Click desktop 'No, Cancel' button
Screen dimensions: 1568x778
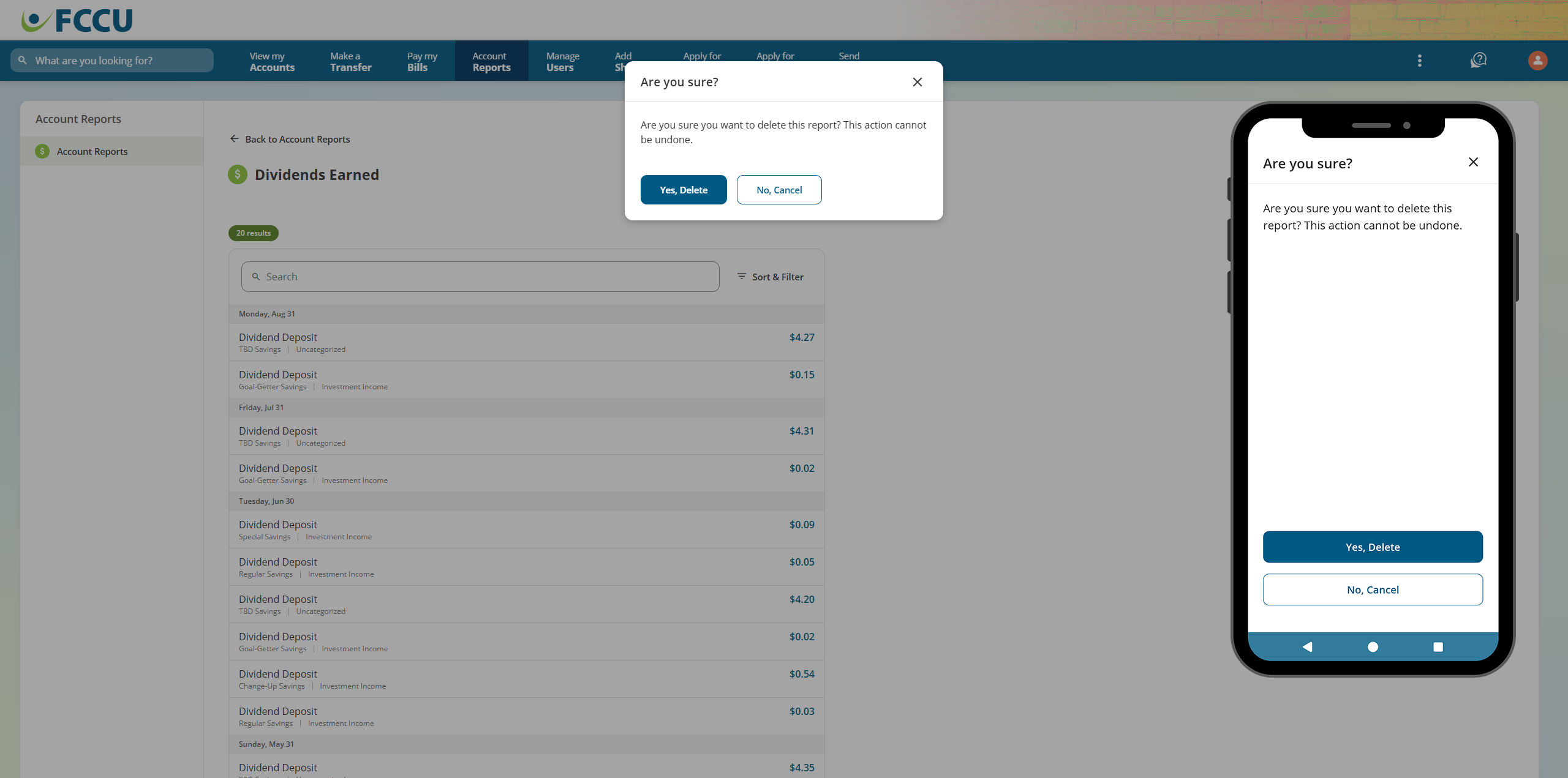coord(779,190)
